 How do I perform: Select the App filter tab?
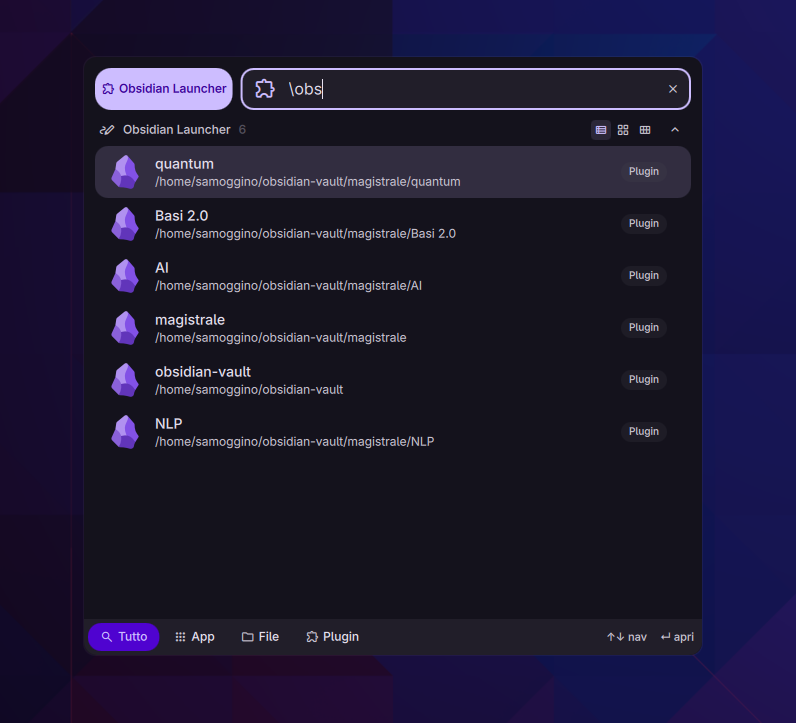point(195,637)
